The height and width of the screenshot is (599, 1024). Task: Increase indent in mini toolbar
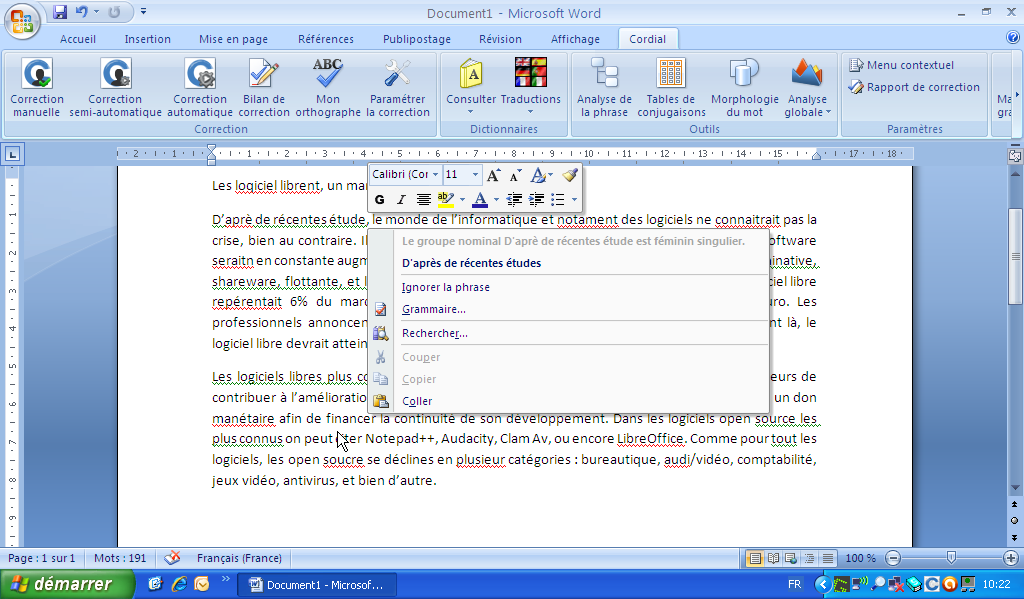tap(536, 199)
